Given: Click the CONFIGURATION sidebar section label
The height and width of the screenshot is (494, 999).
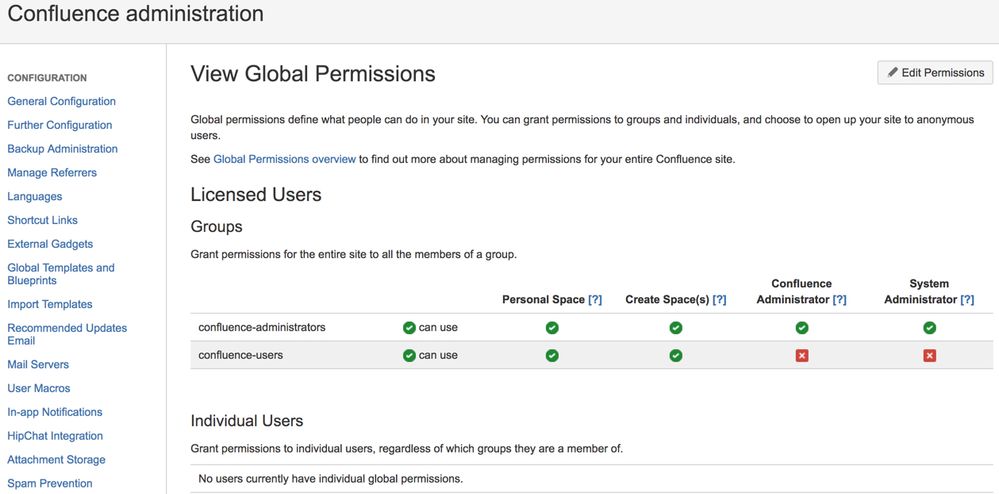Looking at the screenshot, I should click(47, 78).
